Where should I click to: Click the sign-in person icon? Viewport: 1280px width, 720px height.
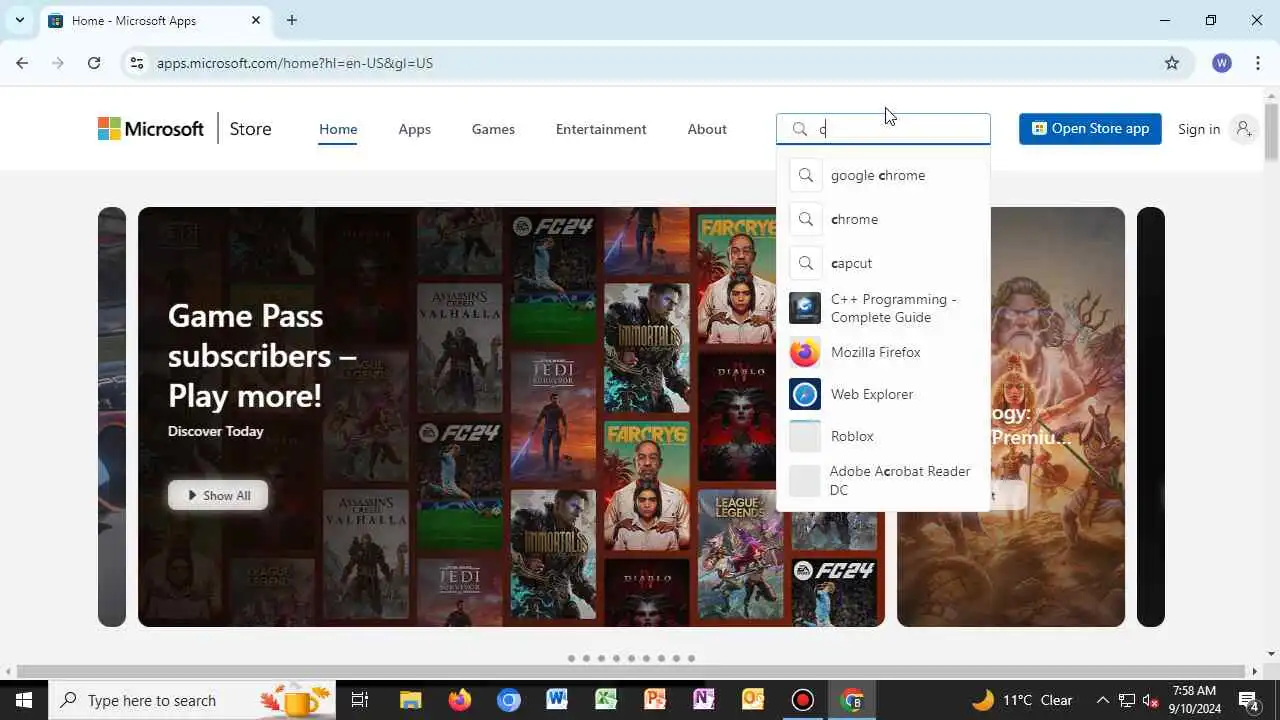1243,129
